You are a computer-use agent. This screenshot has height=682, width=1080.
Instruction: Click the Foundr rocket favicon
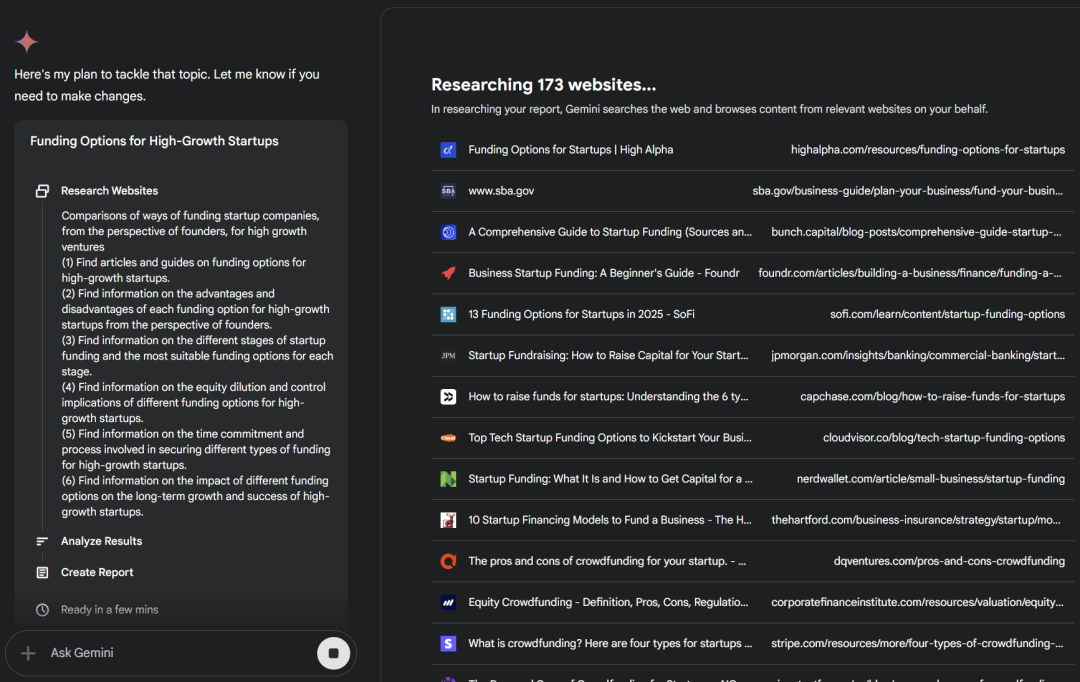point(448,273)
